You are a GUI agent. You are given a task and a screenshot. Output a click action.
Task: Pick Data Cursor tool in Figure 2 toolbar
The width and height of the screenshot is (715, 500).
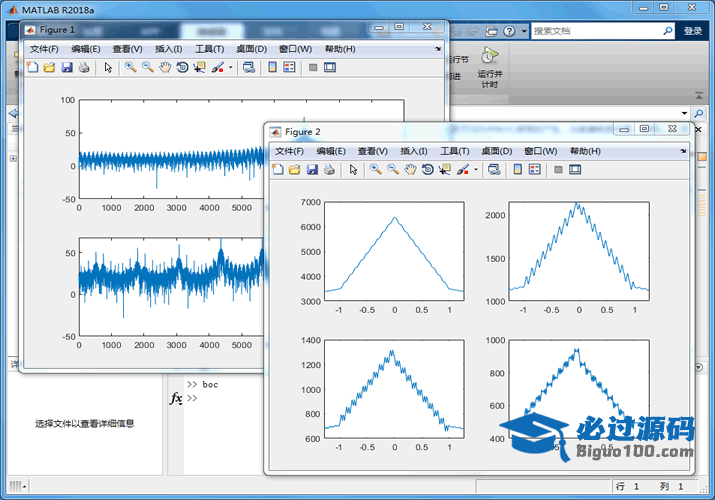point(444,170)
